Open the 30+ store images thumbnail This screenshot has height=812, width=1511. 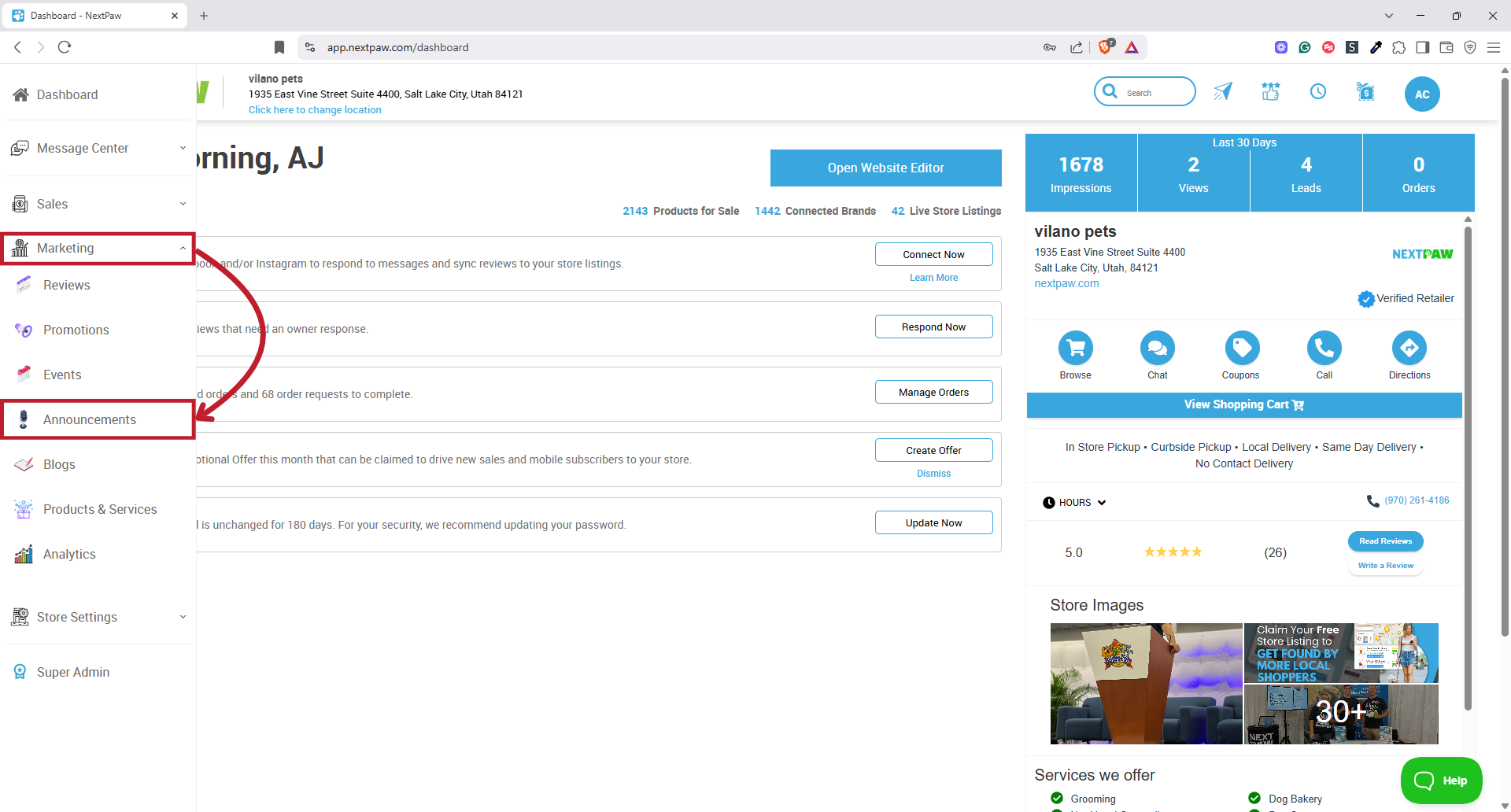1341,714
